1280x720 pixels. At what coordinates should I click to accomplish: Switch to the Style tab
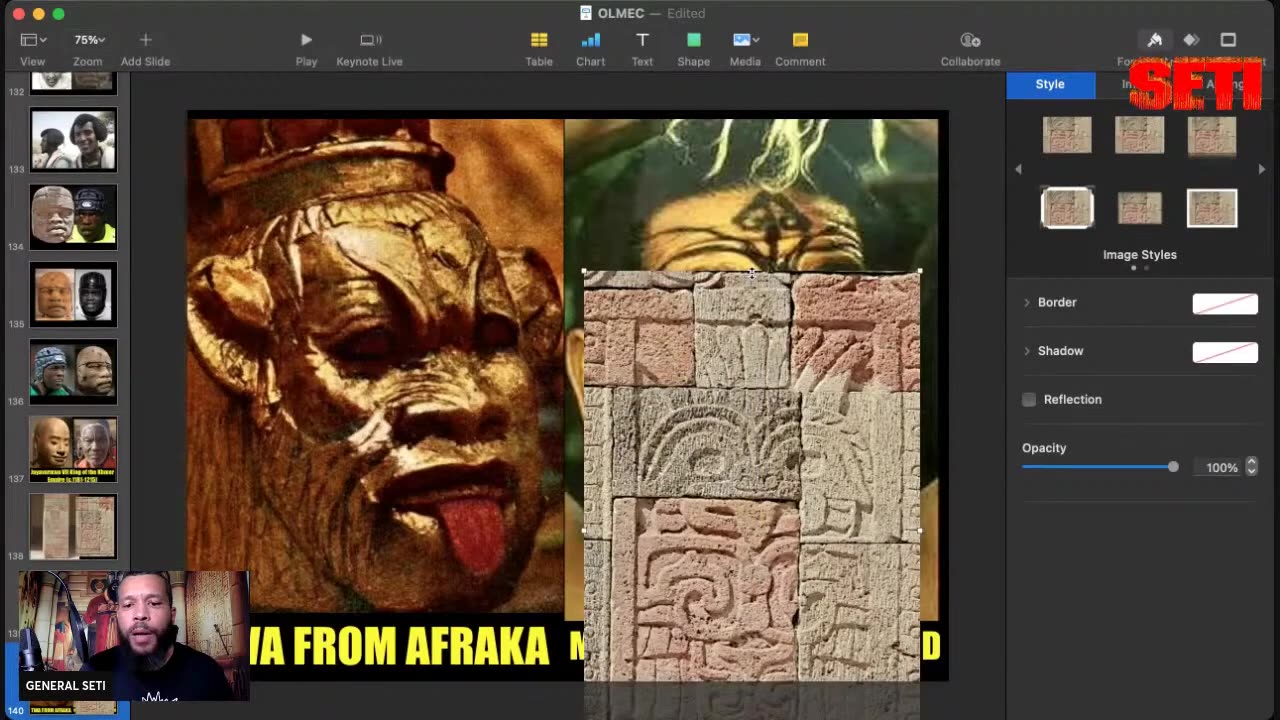coord(1050,84)
